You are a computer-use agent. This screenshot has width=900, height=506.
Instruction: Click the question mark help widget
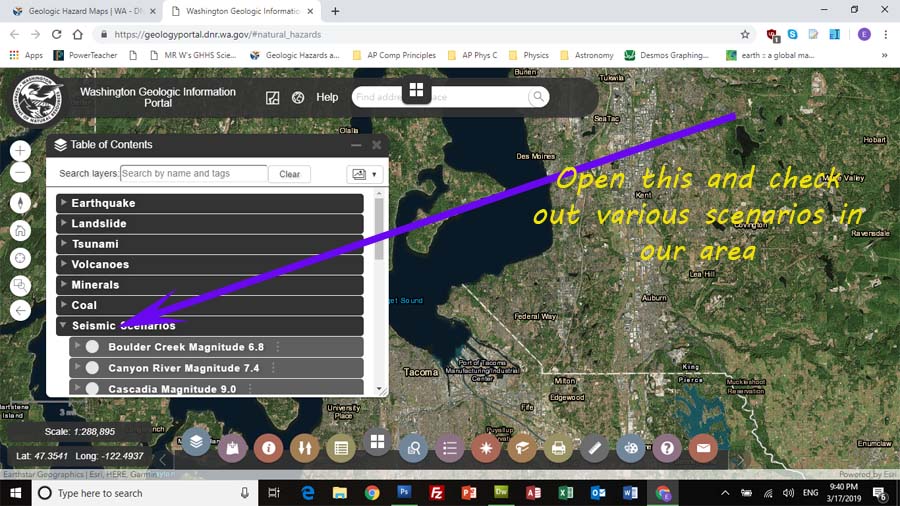pyautogui.click(x=667, y=448)
